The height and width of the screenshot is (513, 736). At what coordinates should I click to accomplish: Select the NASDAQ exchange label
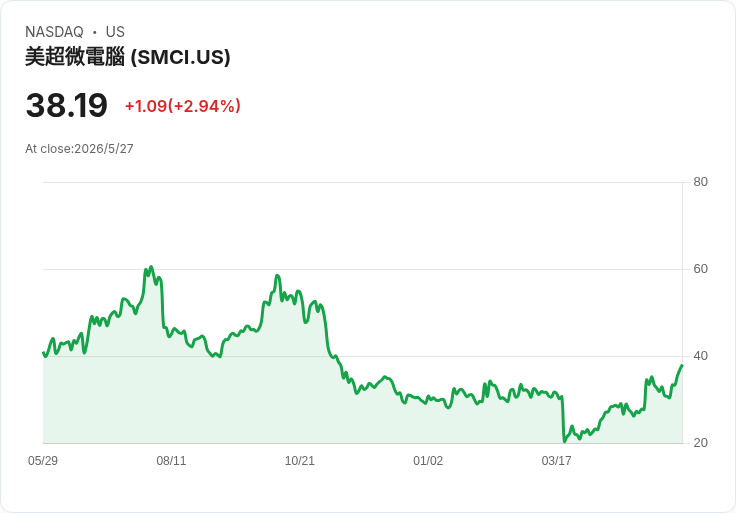pos(54,32)
